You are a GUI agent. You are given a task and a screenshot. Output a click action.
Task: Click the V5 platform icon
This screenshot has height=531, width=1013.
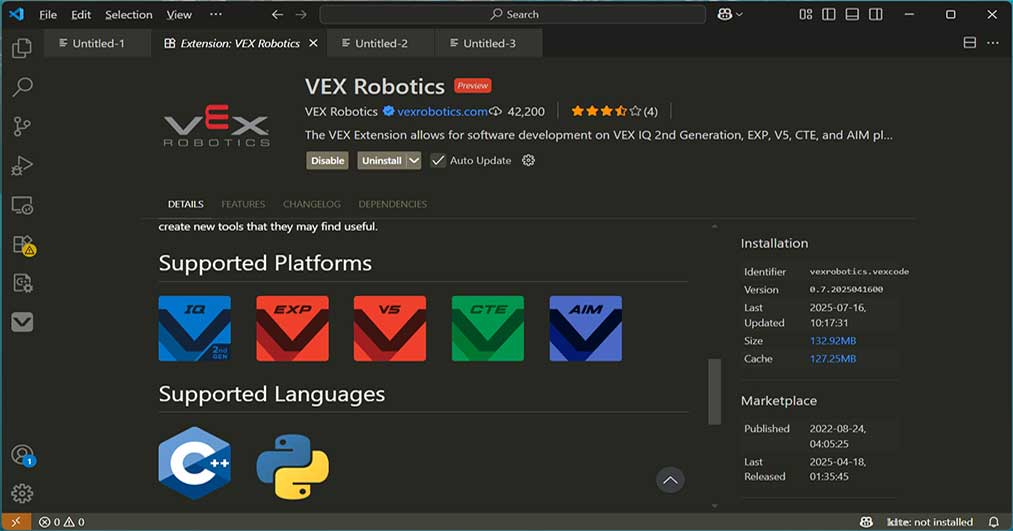[390, 329]
